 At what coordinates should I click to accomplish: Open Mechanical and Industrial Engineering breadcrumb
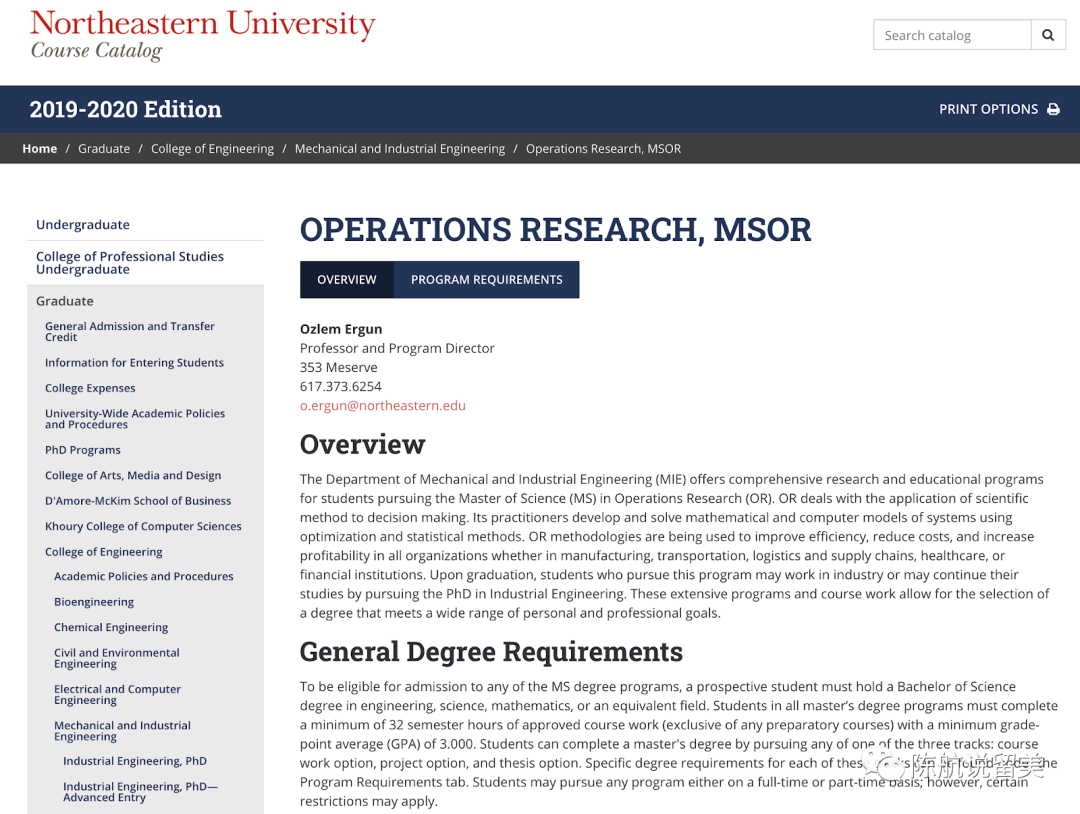(x=399, y=148)
